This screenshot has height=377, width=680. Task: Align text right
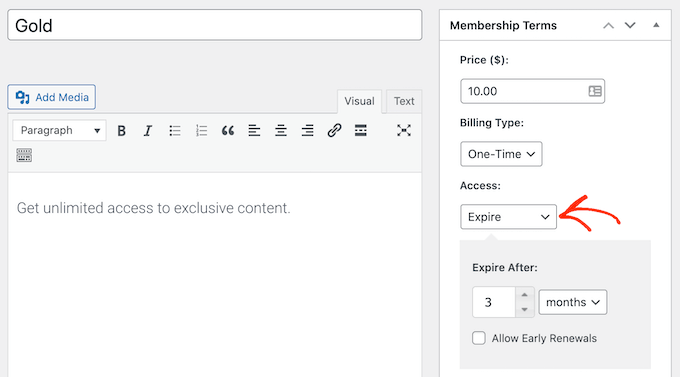pos(307,131)
